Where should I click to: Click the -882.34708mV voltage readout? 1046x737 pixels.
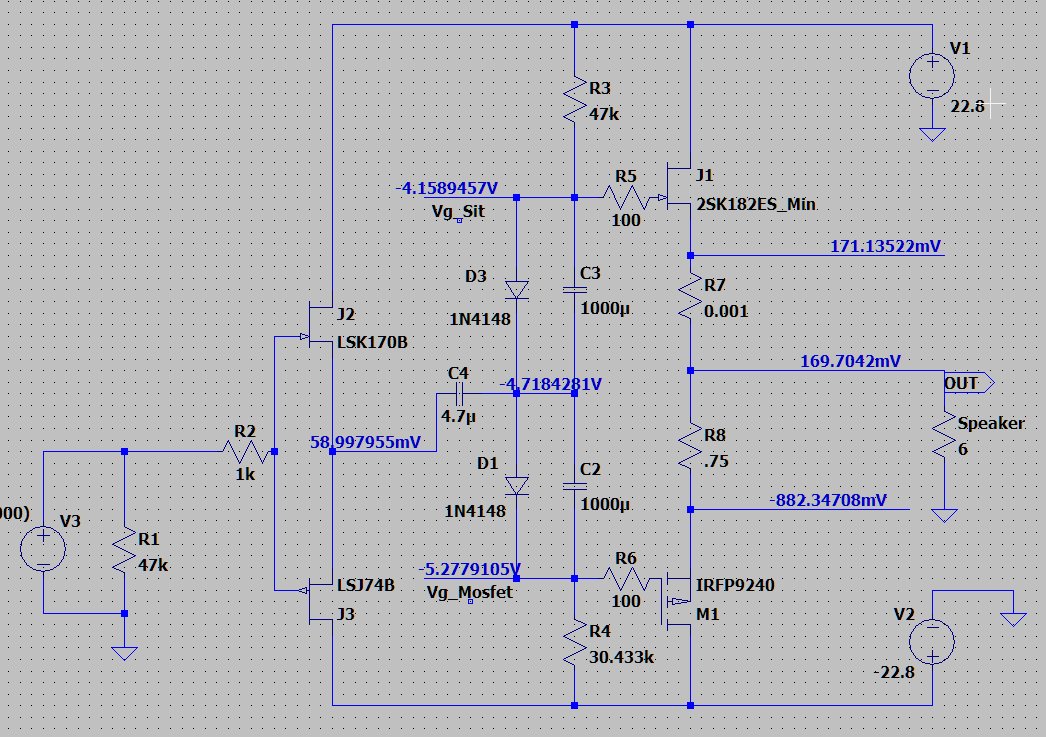(829, 500)
